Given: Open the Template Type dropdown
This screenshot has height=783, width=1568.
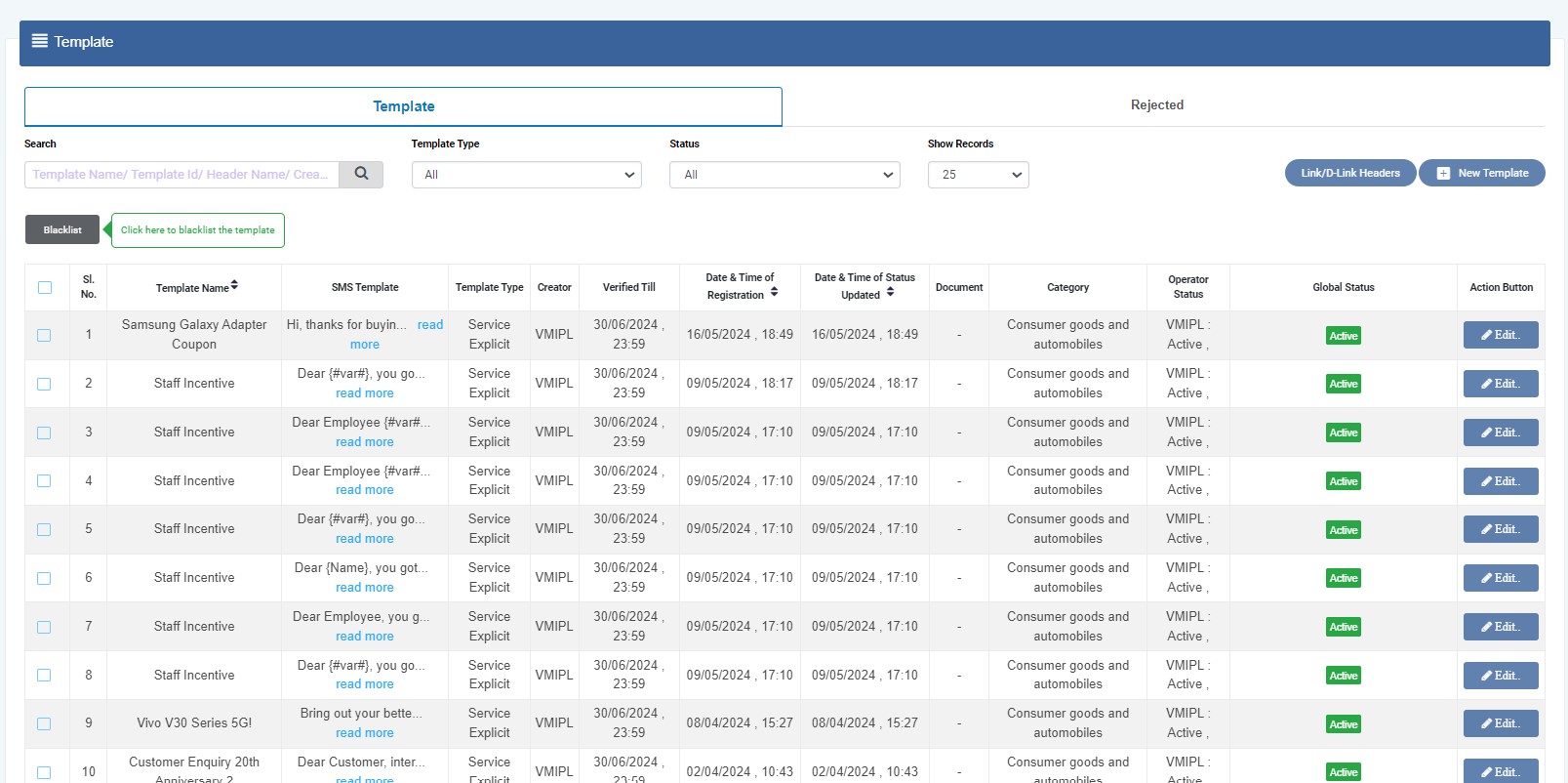Looking at the screenshot, I should [x=526, y=175].
